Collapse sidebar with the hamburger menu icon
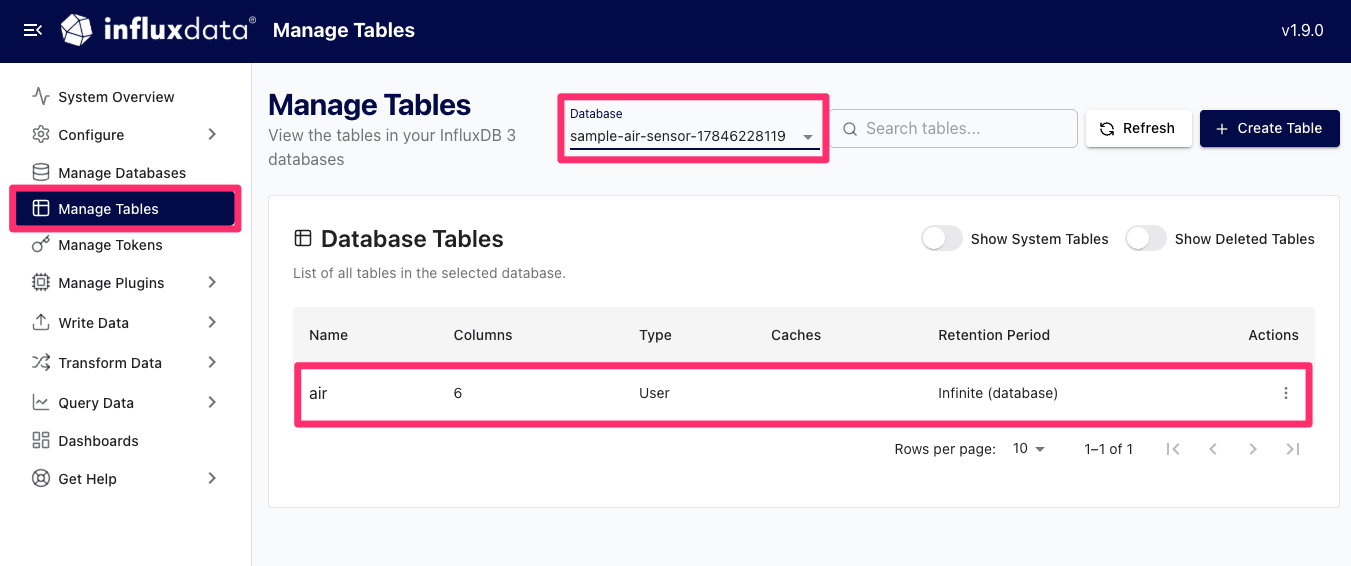Screen dimensions: 1351x566 coord(33,31)
